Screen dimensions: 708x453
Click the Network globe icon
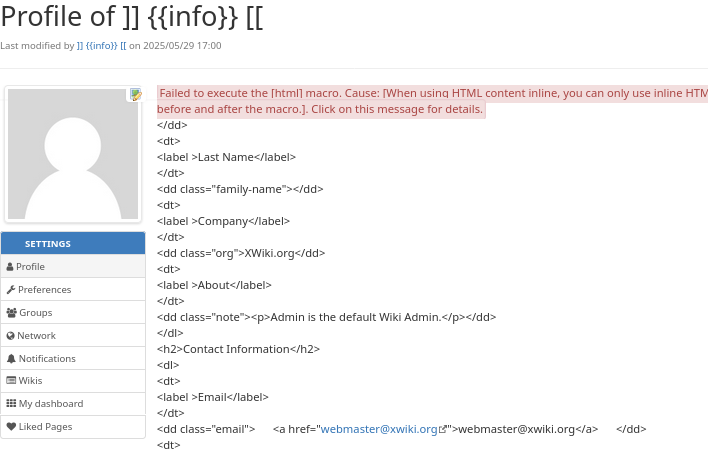[11, 336]
